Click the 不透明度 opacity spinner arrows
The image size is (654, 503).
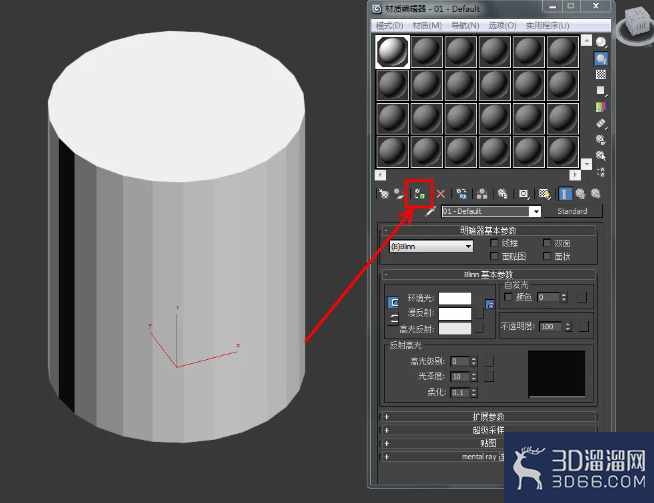568,327
